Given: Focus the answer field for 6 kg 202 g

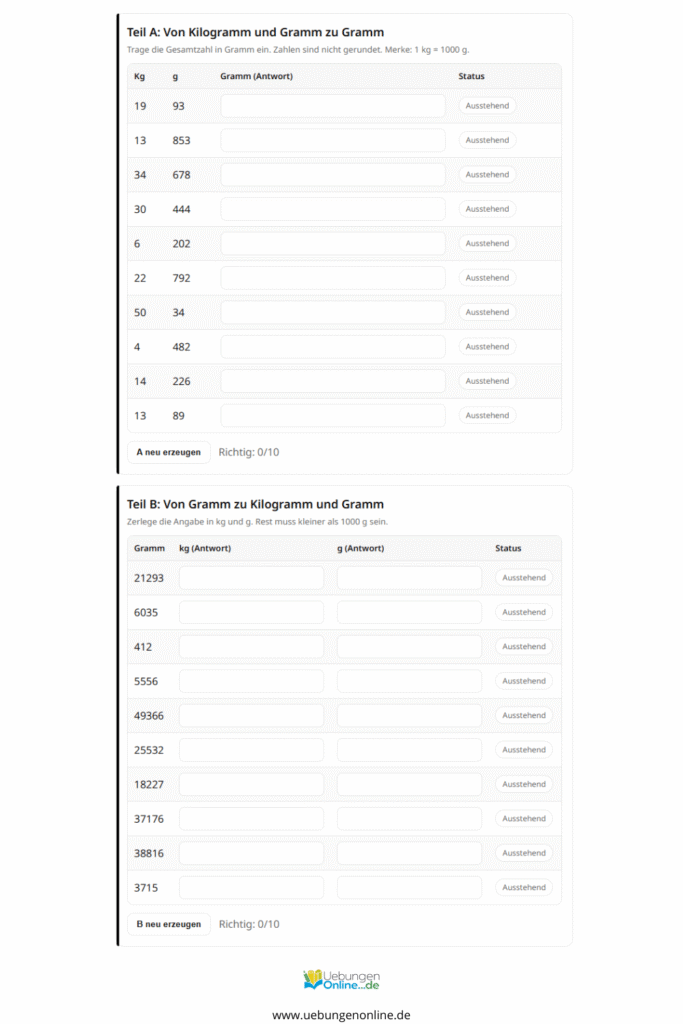Looking at the screenshot, I should click(x=333, y=243).
